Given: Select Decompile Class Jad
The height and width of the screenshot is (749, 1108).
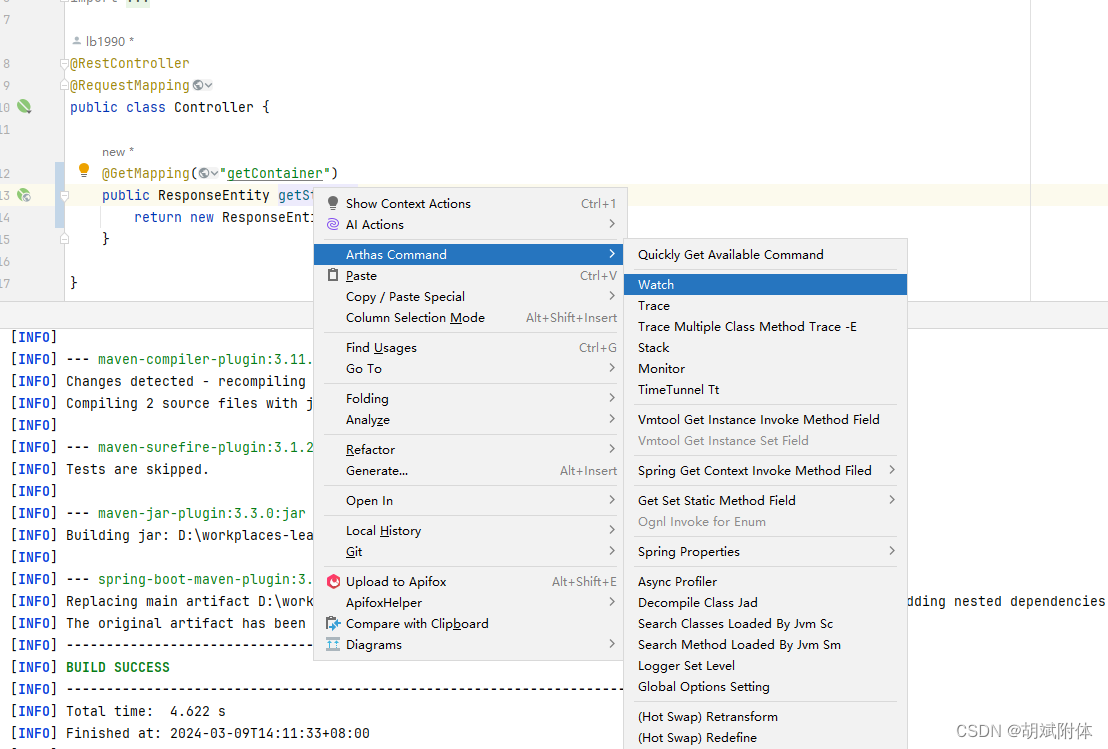Looking at the screenshot, I should 765,603.
